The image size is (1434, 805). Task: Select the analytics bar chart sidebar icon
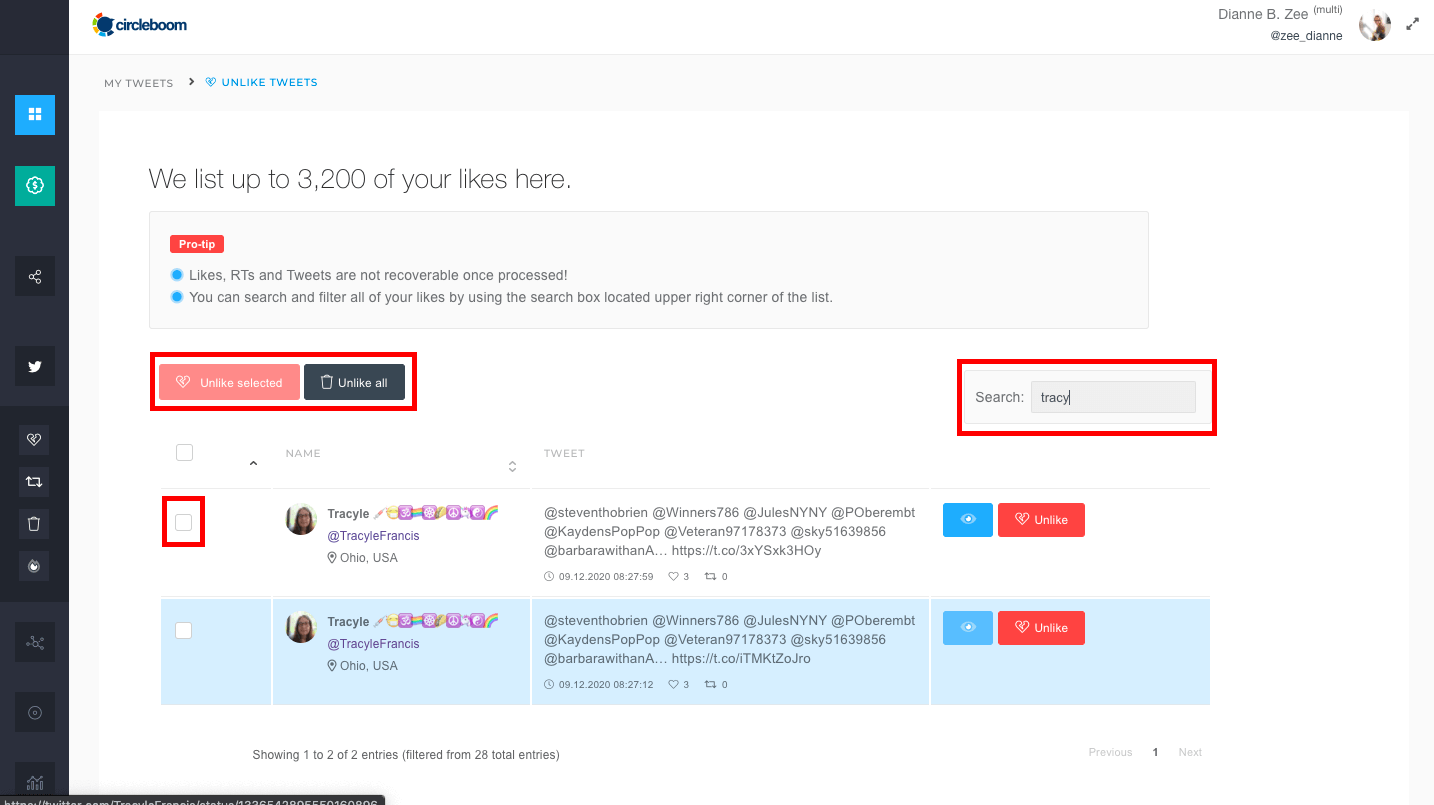pyautogui.click(x=35, y=781)
